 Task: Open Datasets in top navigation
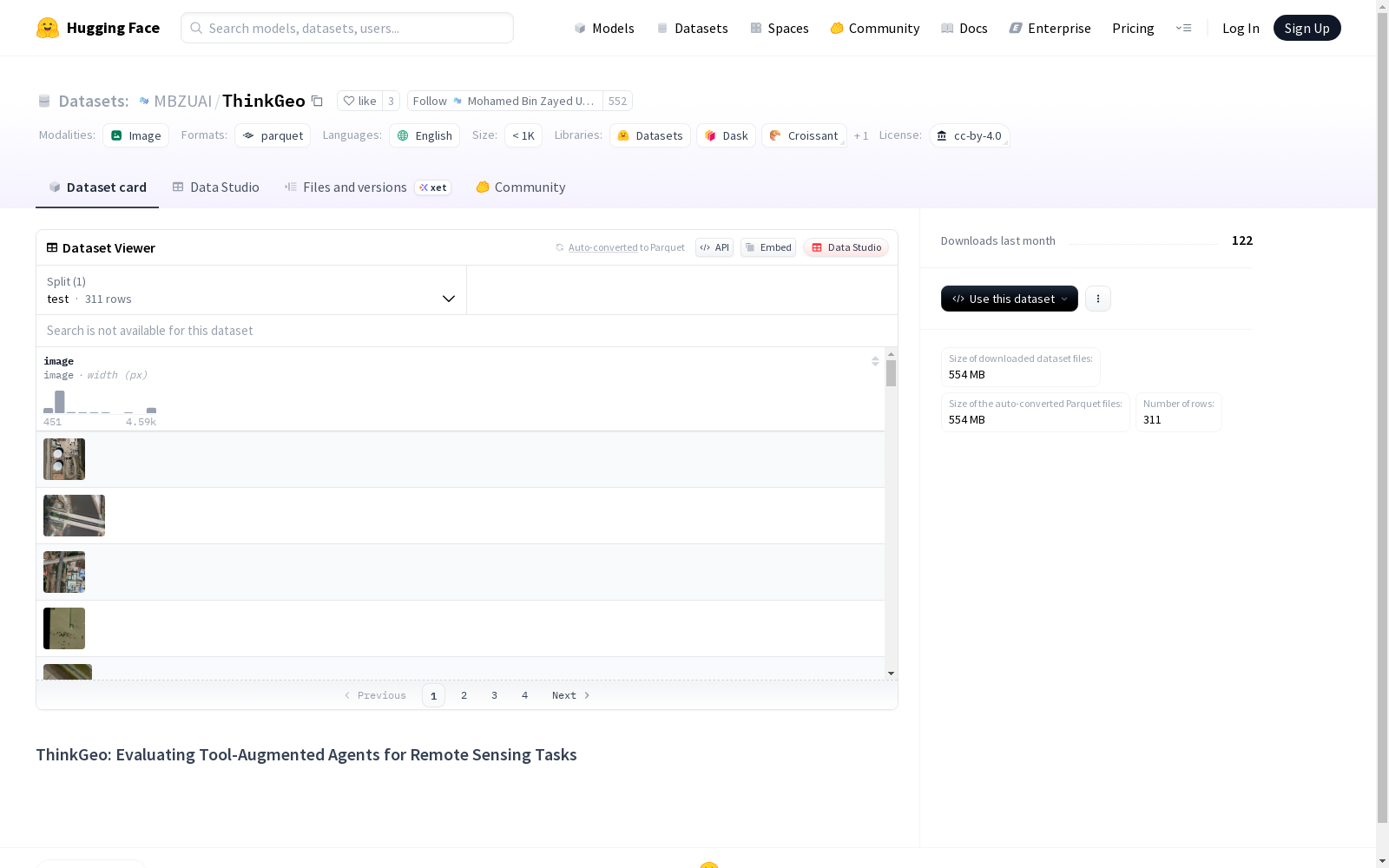[x=692, y=28]
